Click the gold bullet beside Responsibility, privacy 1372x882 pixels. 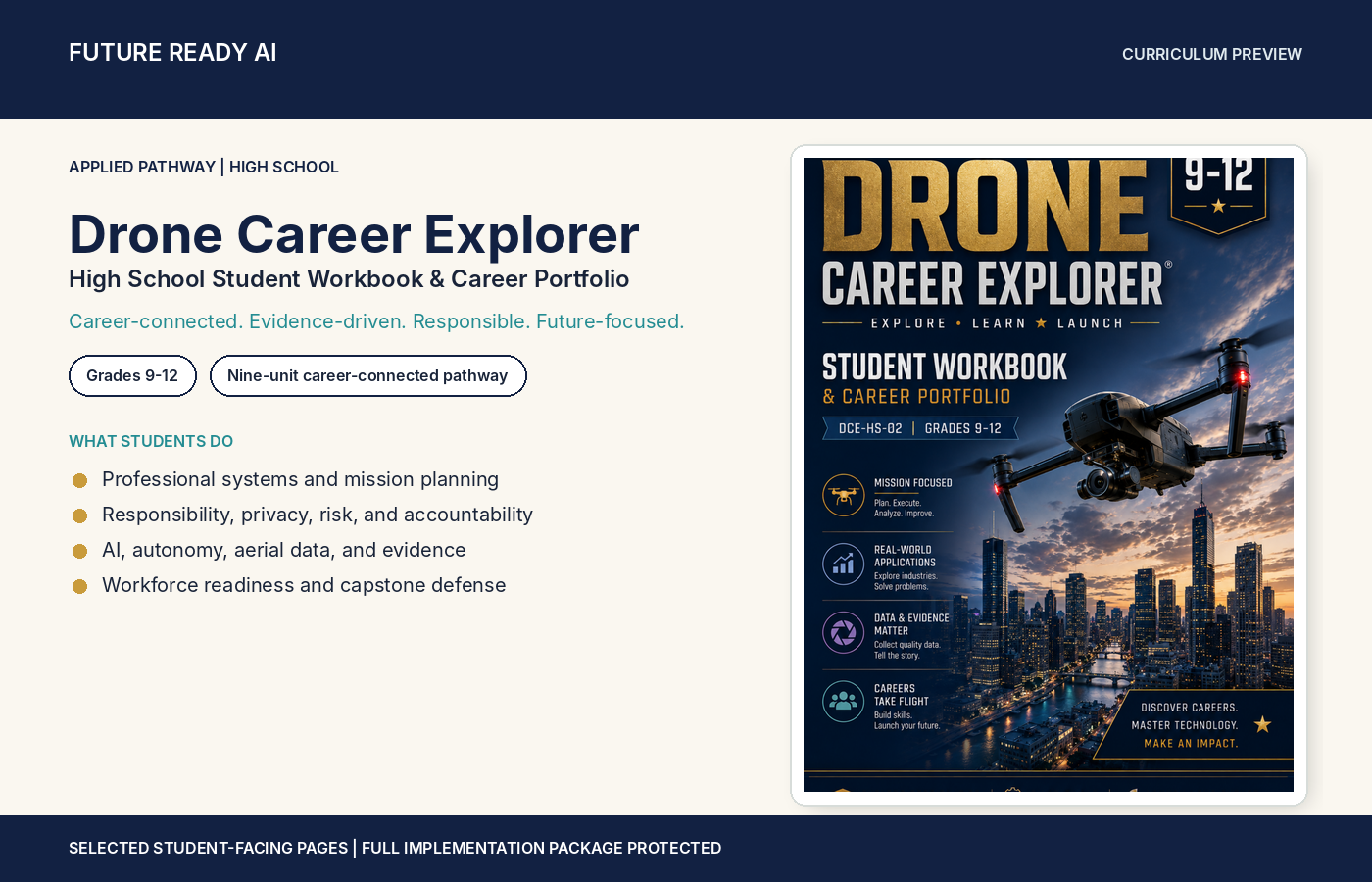pyautogui.click(x=80, y=515)
